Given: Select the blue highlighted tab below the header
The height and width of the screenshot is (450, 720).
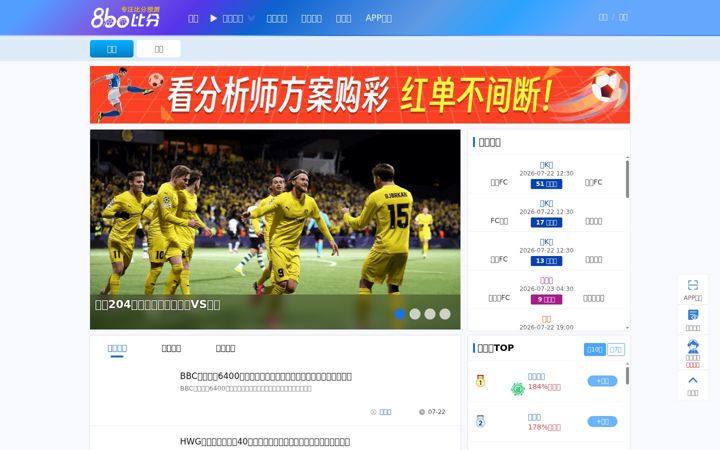Looking at the screenshot, I should point(112,49).
